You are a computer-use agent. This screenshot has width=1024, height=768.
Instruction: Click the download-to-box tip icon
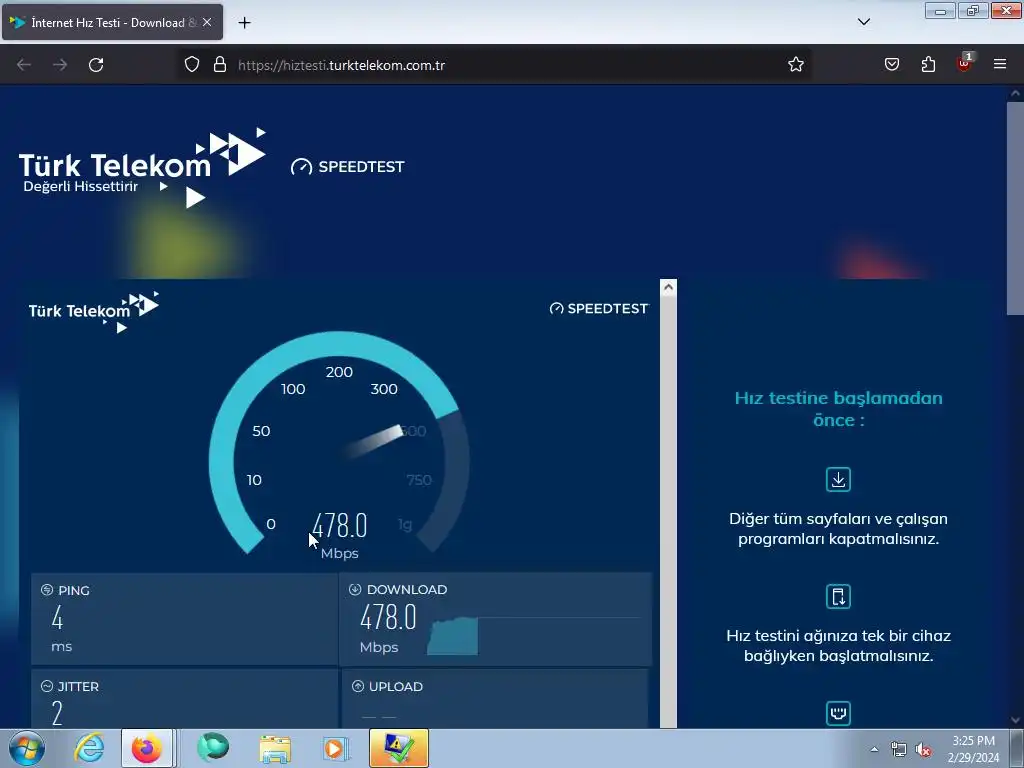(x=839, y=479)
